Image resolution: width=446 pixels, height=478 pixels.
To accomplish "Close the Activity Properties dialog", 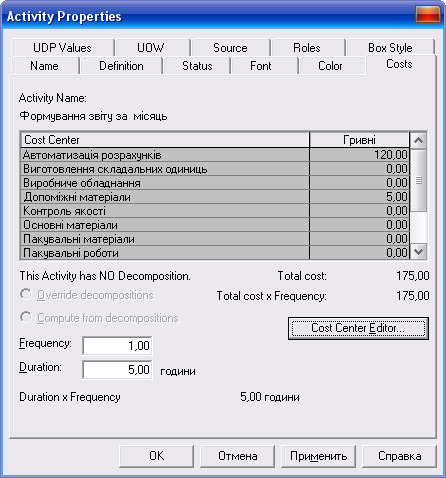I will [x=428, y=14].
